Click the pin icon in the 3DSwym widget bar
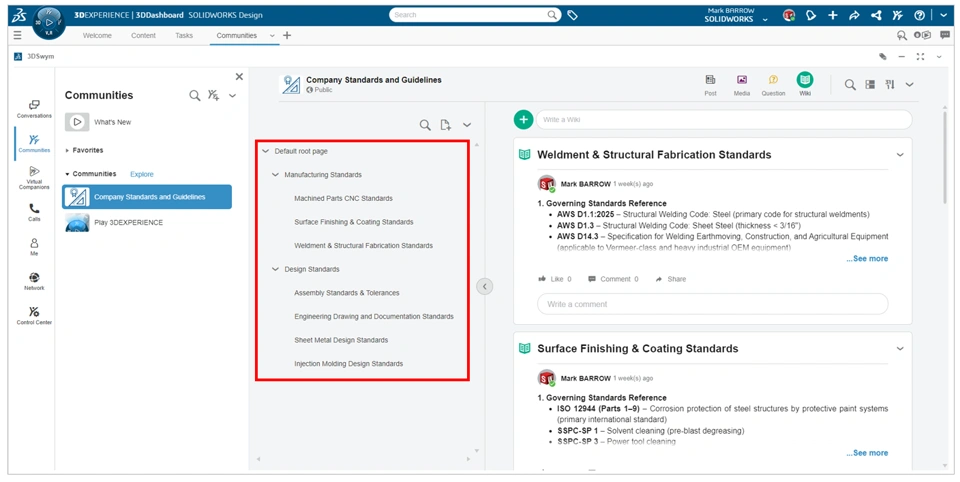This screenshot has height=482, width=960. coord(882,56)
